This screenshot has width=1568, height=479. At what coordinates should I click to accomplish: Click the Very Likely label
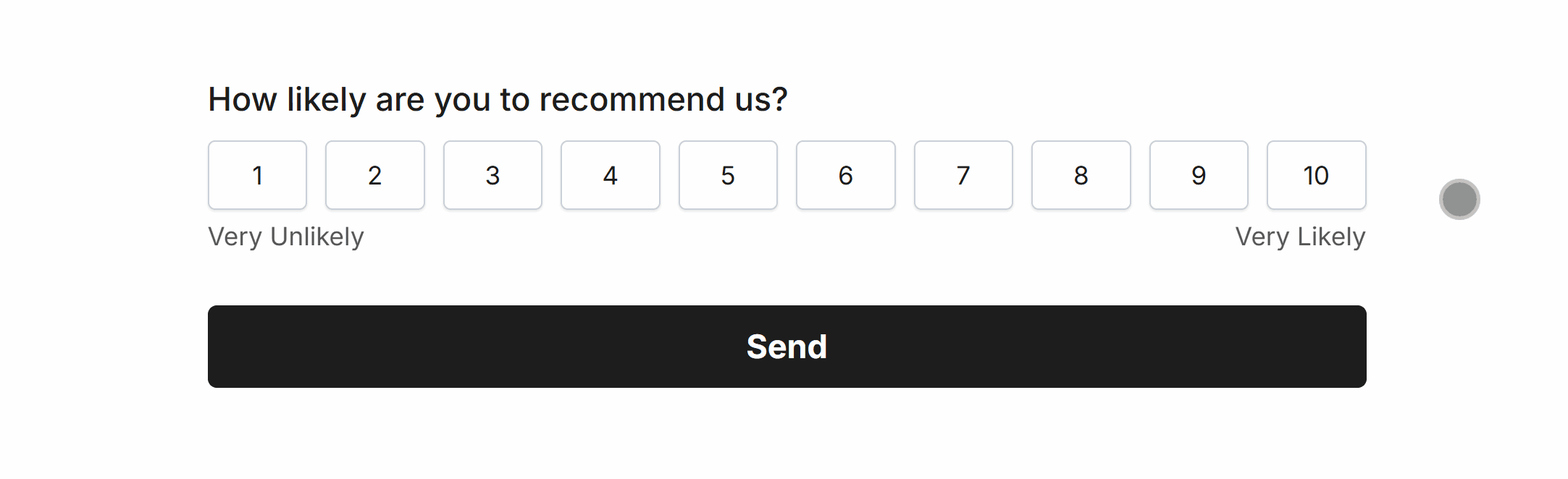point(1301,237)
